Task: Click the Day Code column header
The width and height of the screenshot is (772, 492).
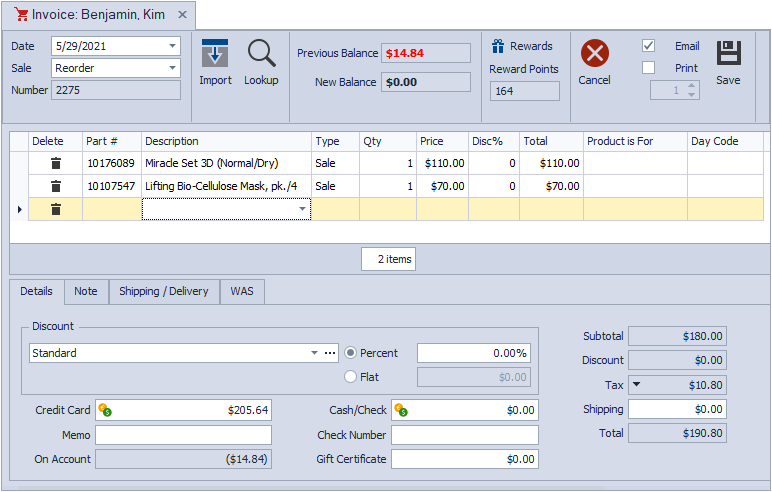Action: (x=725, y=141)
